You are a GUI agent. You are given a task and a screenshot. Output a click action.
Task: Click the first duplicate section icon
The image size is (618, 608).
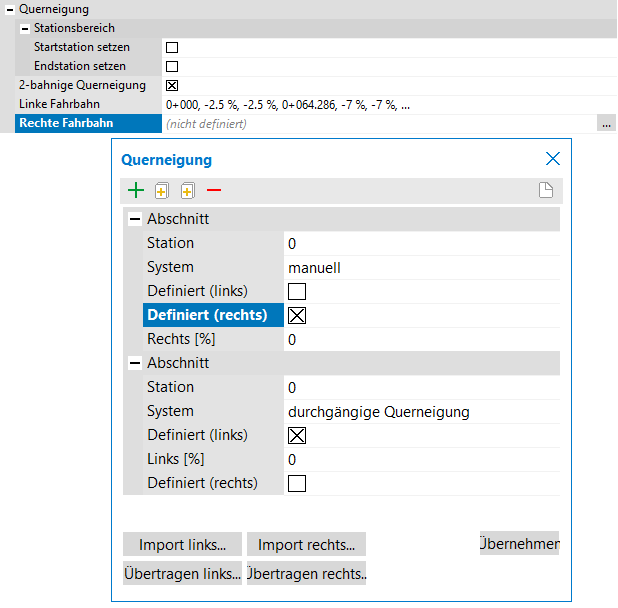pyautogui.click(x=162, y=191)
